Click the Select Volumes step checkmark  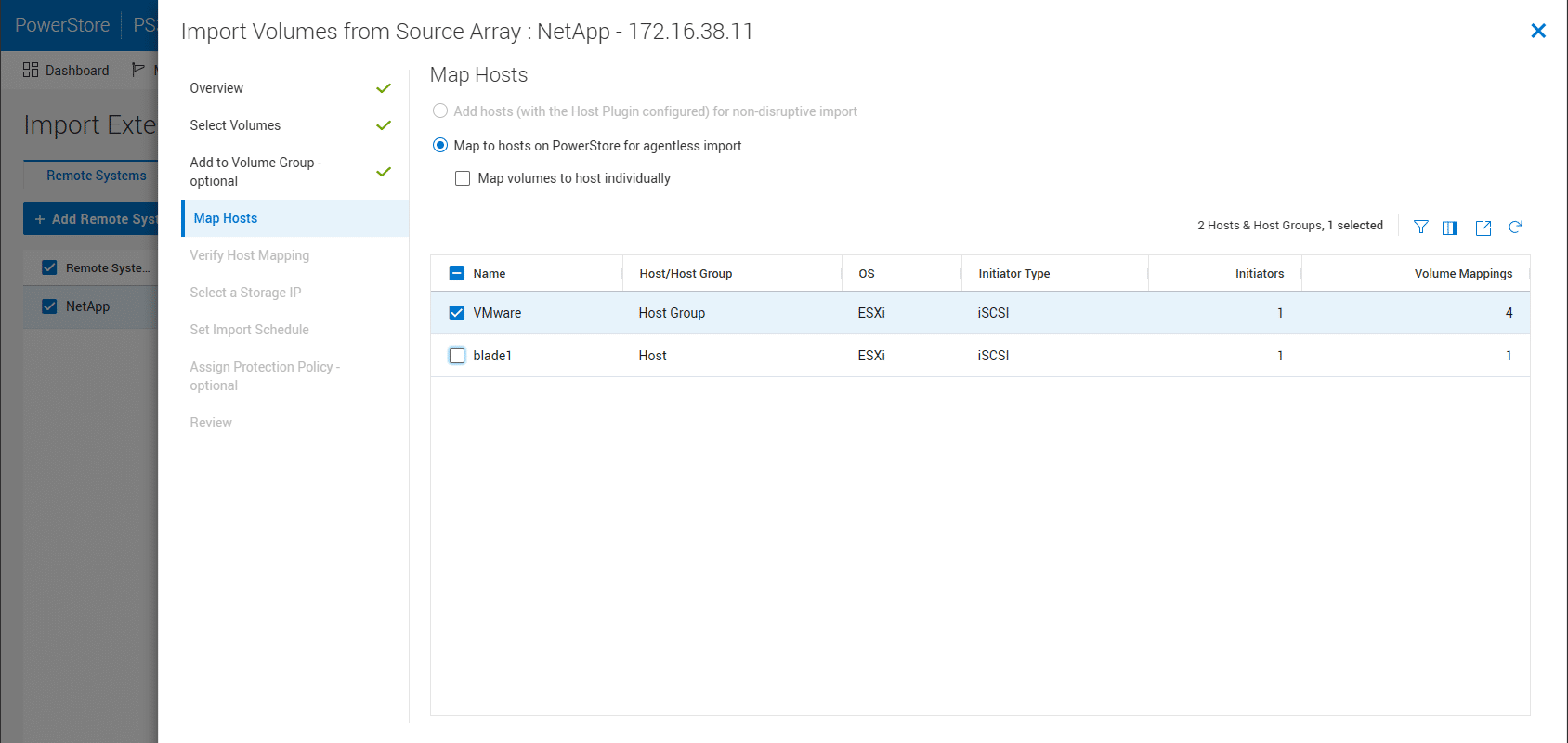pos(384,125)
